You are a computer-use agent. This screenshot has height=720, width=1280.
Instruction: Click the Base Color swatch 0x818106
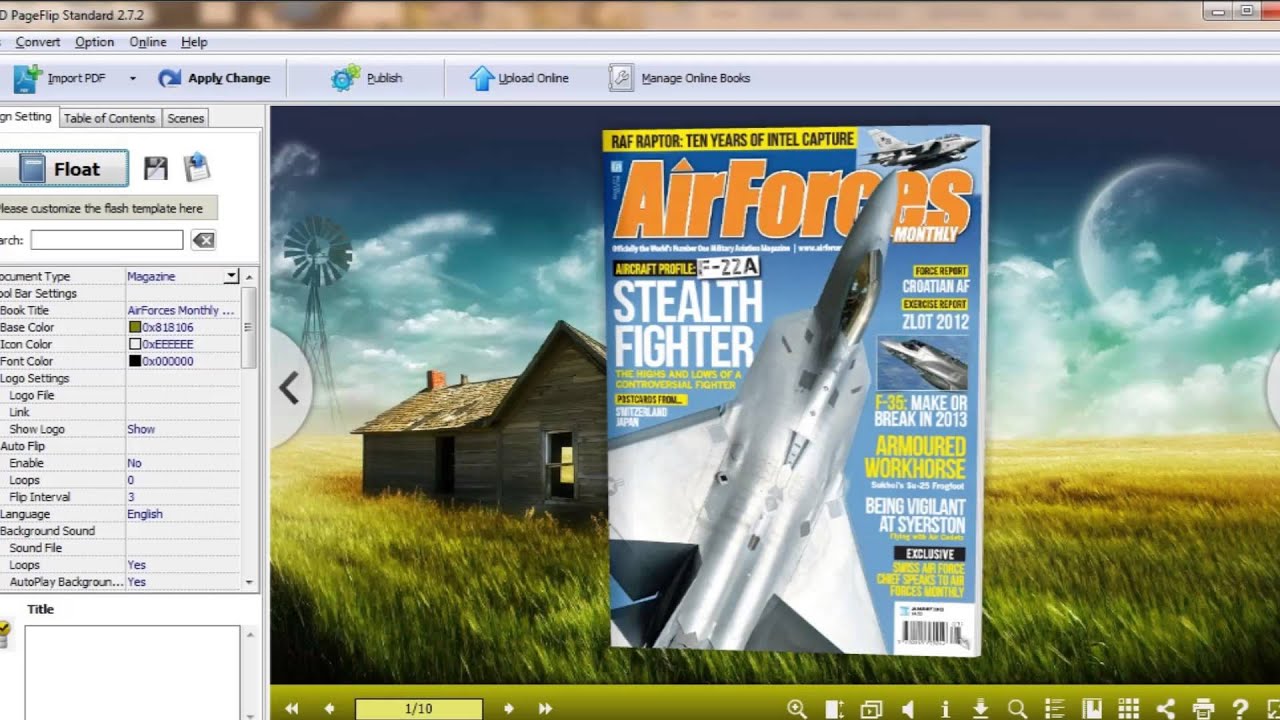point(135,327)
